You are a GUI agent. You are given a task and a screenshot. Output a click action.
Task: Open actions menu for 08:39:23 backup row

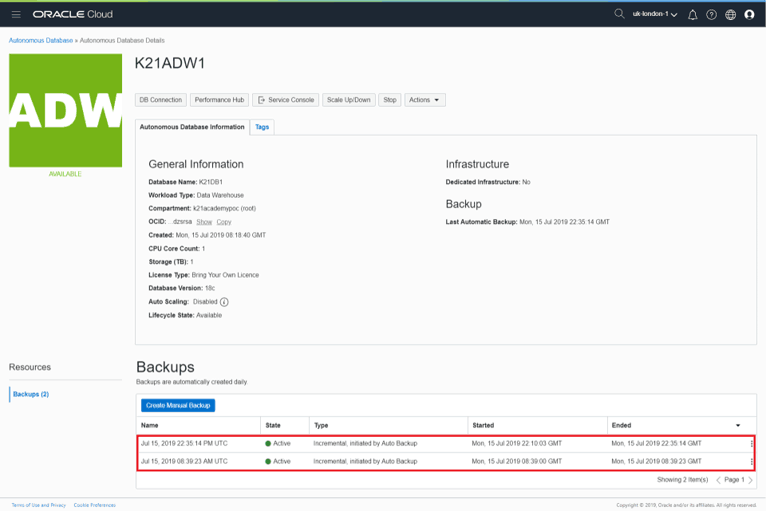click(751, 462)
